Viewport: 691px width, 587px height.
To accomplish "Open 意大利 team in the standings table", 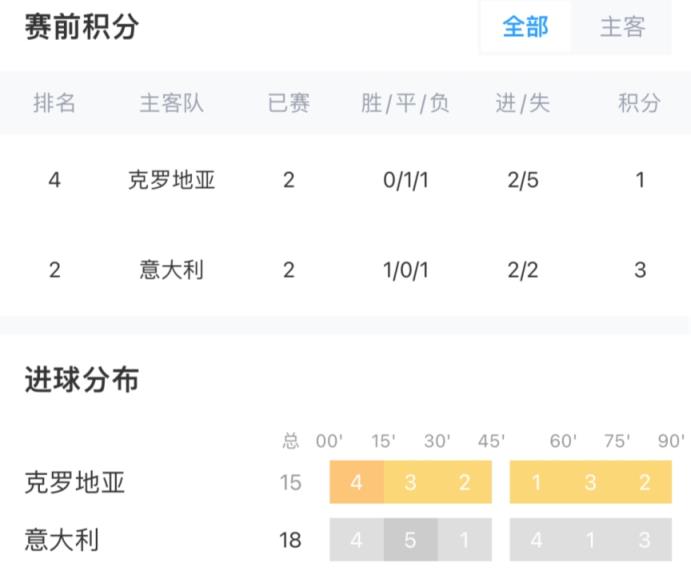I will [x=171, y=270].
